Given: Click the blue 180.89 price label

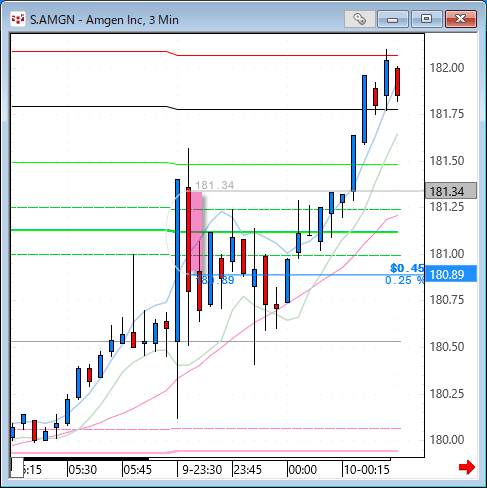Looking at the screenshot, I should pyautogui.click(x=451, y=274).
